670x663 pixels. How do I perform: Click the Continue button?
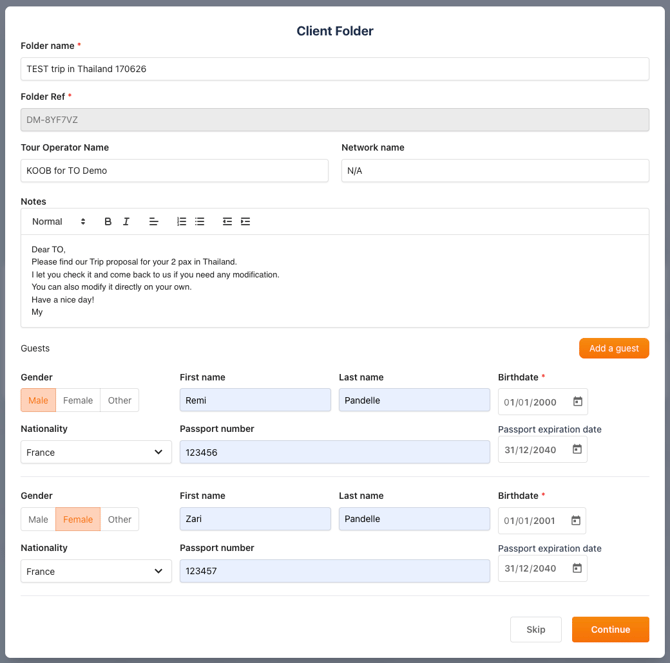point(611,629)
